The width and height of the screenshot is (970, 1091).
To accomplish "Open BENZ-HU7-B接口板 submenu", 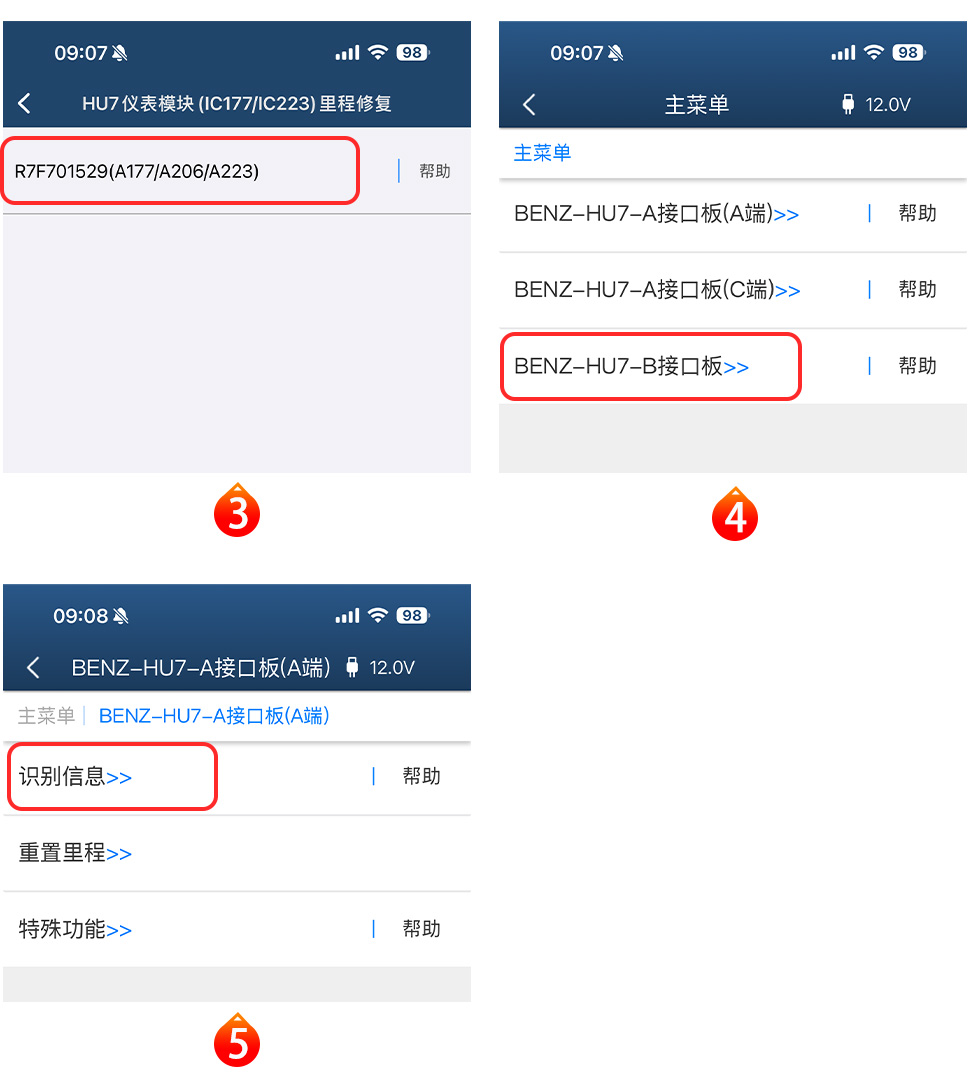I will pos(631,366).
